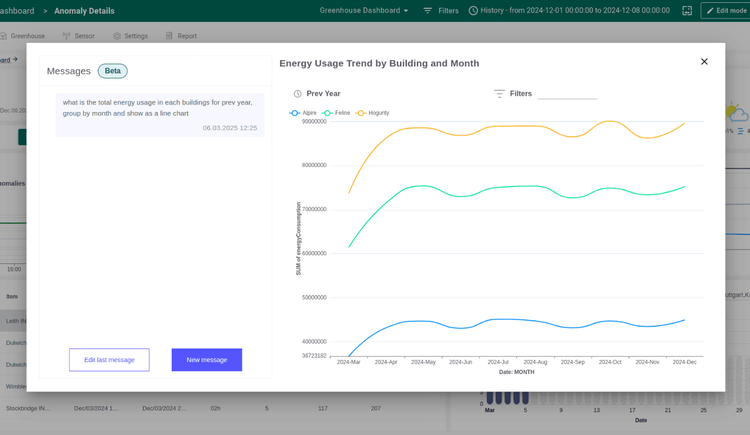Switch to the Sensor tab
Screen dimensions: 750x435
pyautogui.click(x=79, y=36)
